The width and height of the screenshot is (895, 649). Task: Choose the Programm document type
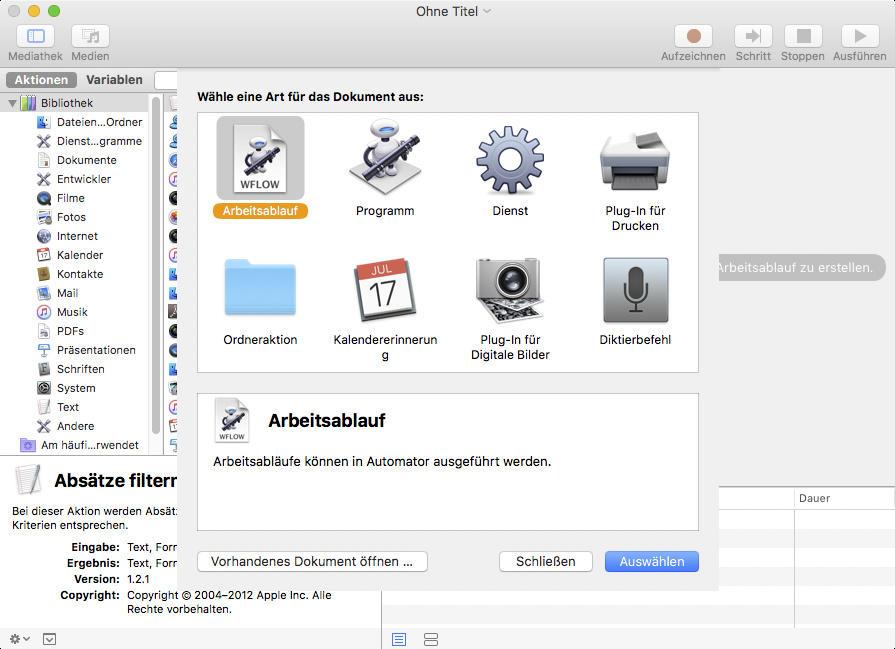(385, 168)
